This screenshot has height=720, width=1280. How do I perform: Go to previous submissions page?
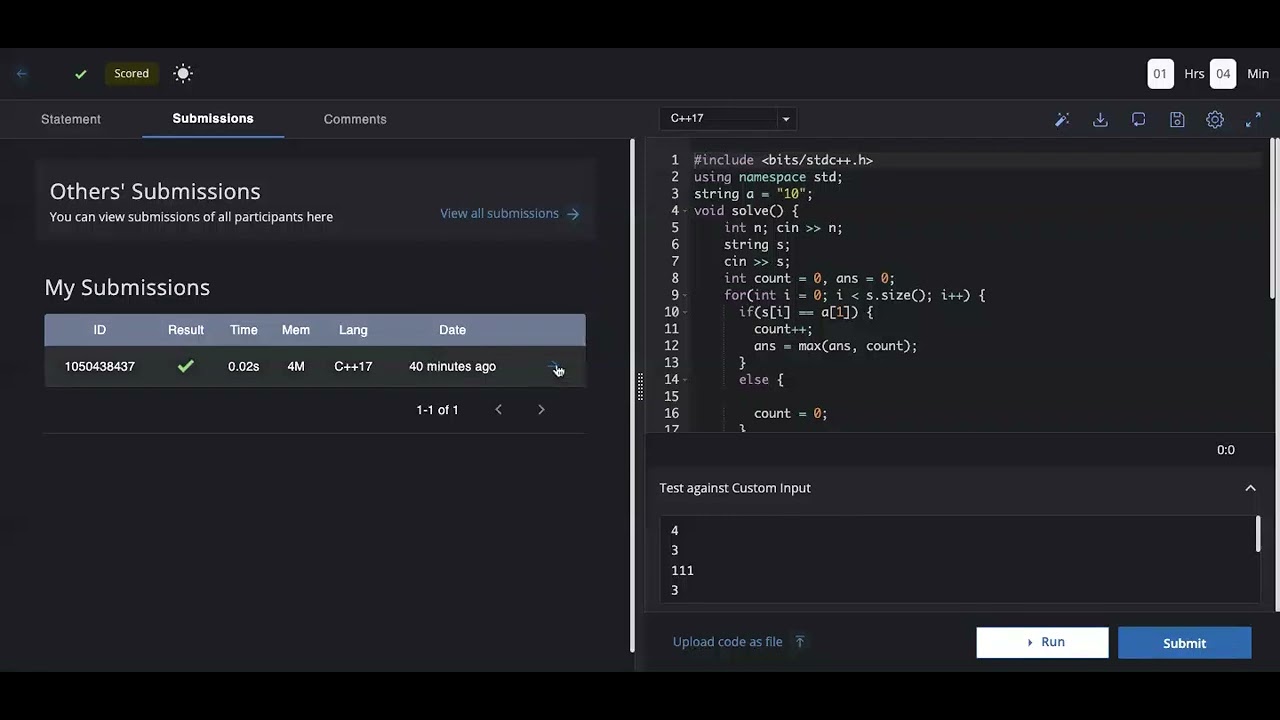tap(498, 409)
